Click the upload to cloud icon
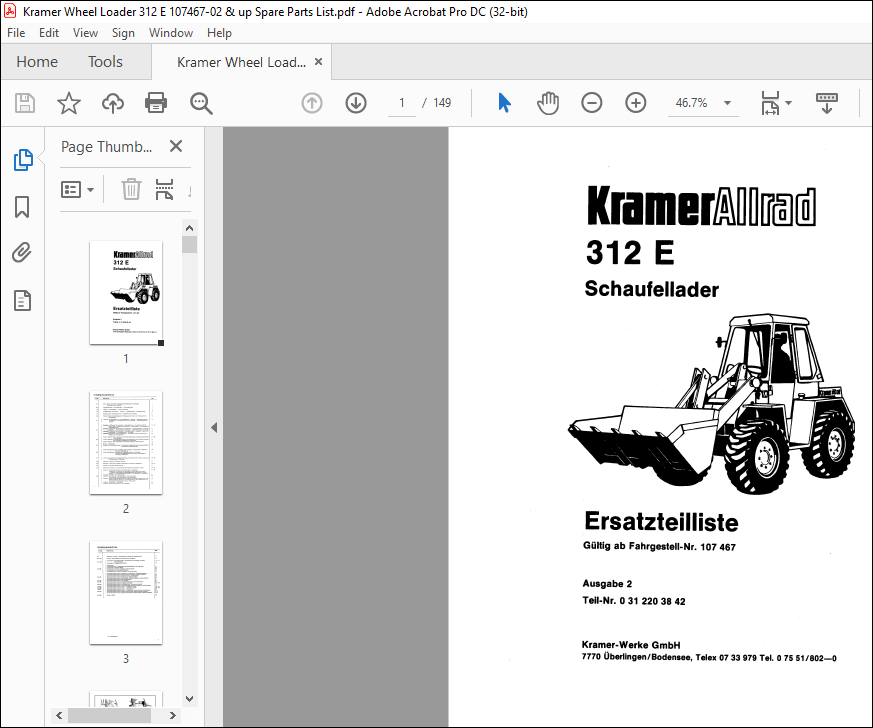873x728 pixels. [112, 103]
